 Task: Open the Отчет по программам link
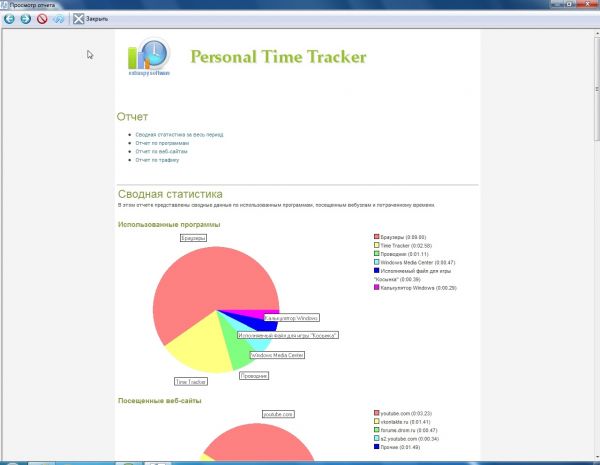click(162, 143)
